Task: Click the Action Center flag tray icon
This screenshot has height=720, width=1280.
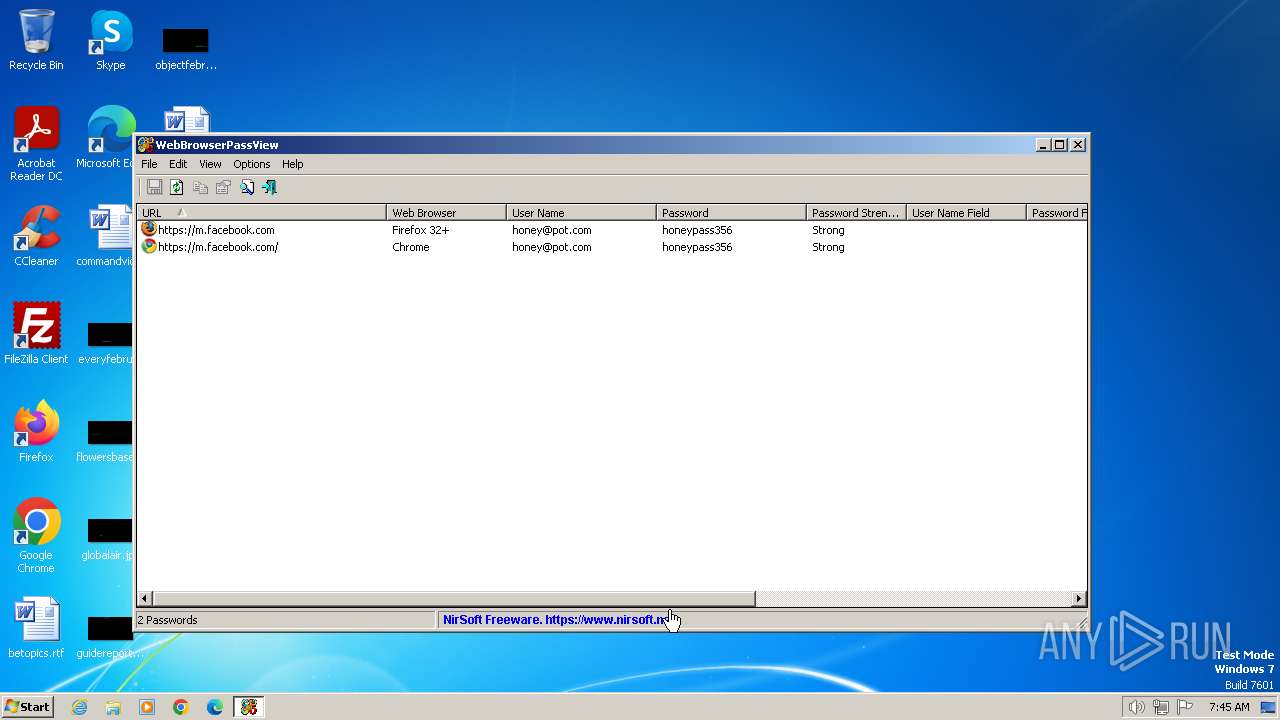Action: click(1186, 707)
